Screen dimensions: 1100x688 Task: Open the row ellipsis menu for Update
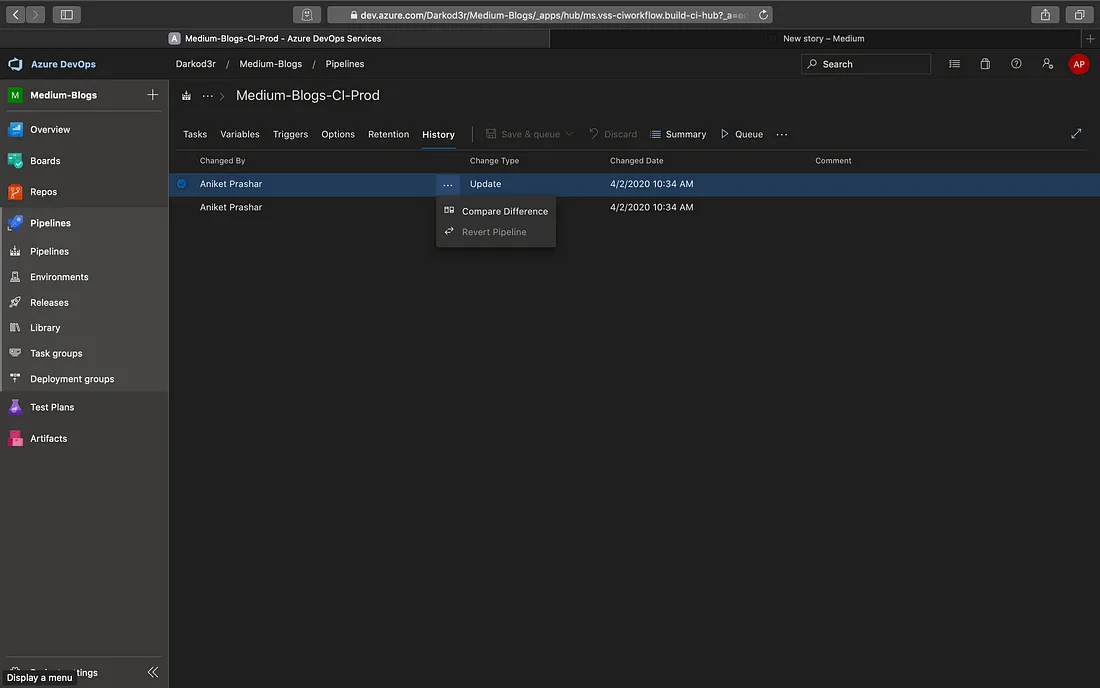[x=448, y=184]
